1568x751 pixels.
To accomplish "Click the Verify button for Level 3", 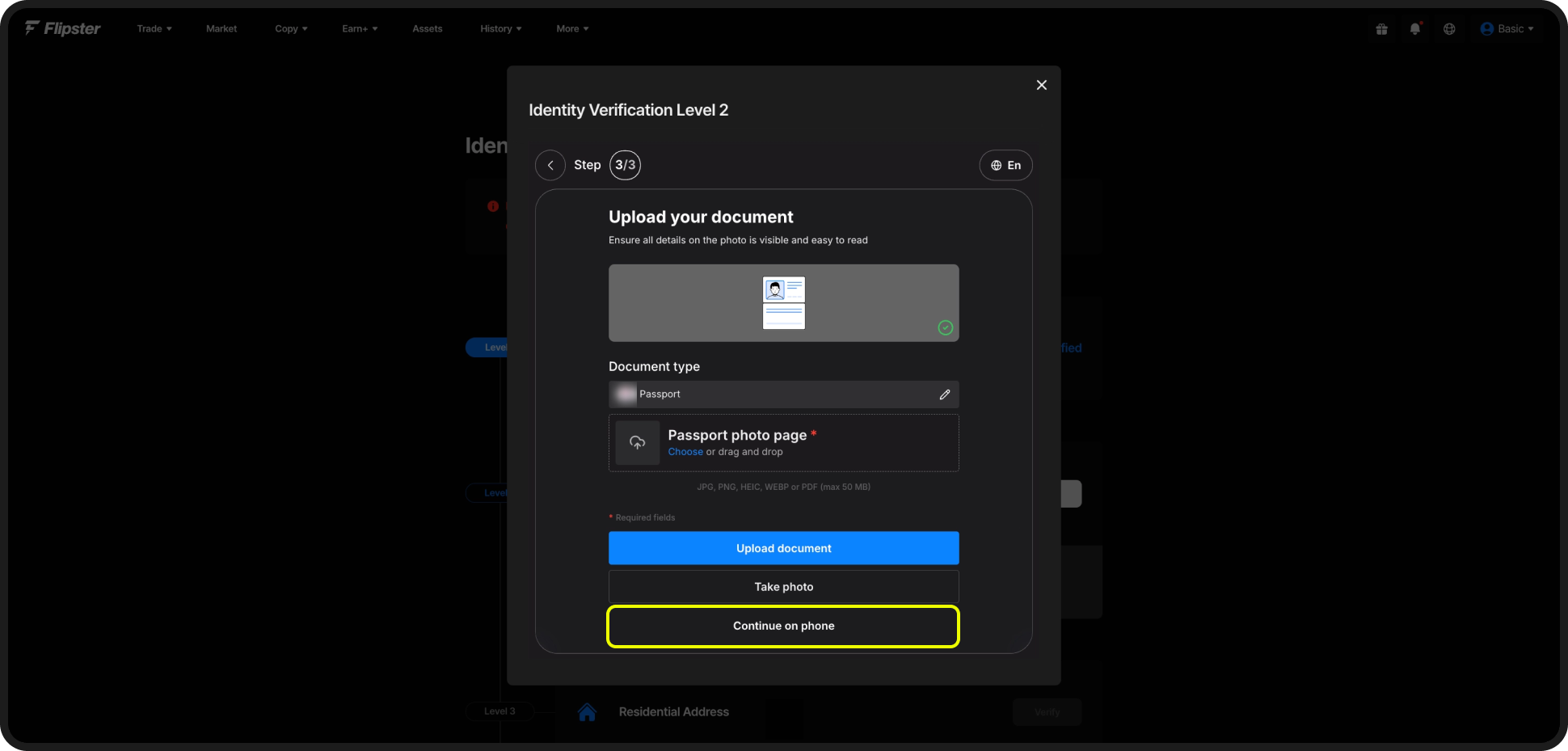I will point(1047,712).
